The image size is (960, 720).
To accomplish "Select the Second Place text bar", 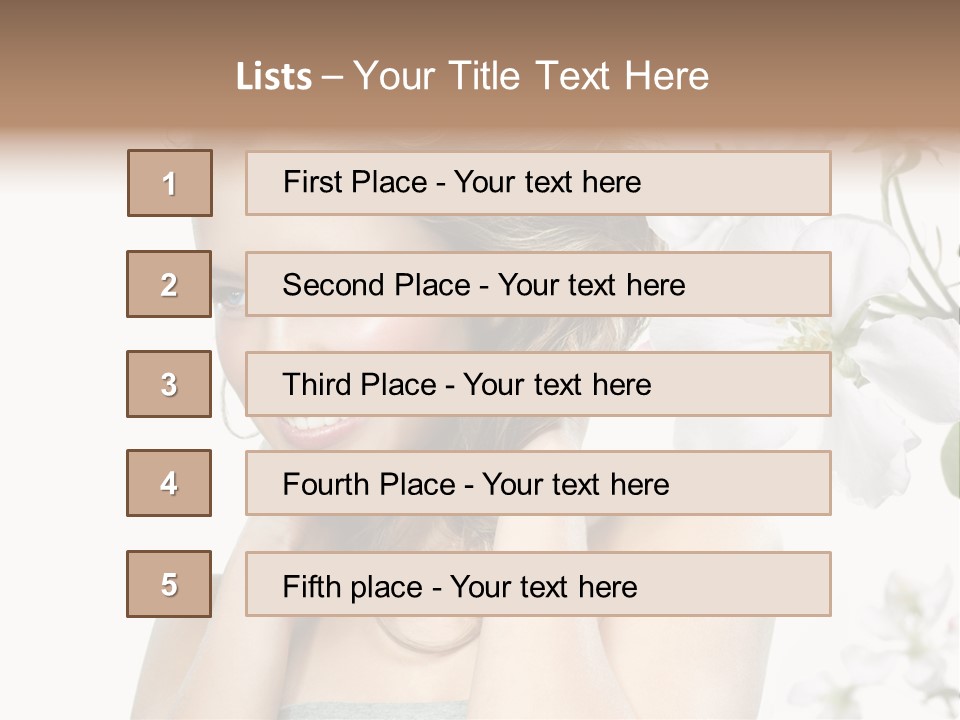I will pyautogui.click(x=538, y=284).
